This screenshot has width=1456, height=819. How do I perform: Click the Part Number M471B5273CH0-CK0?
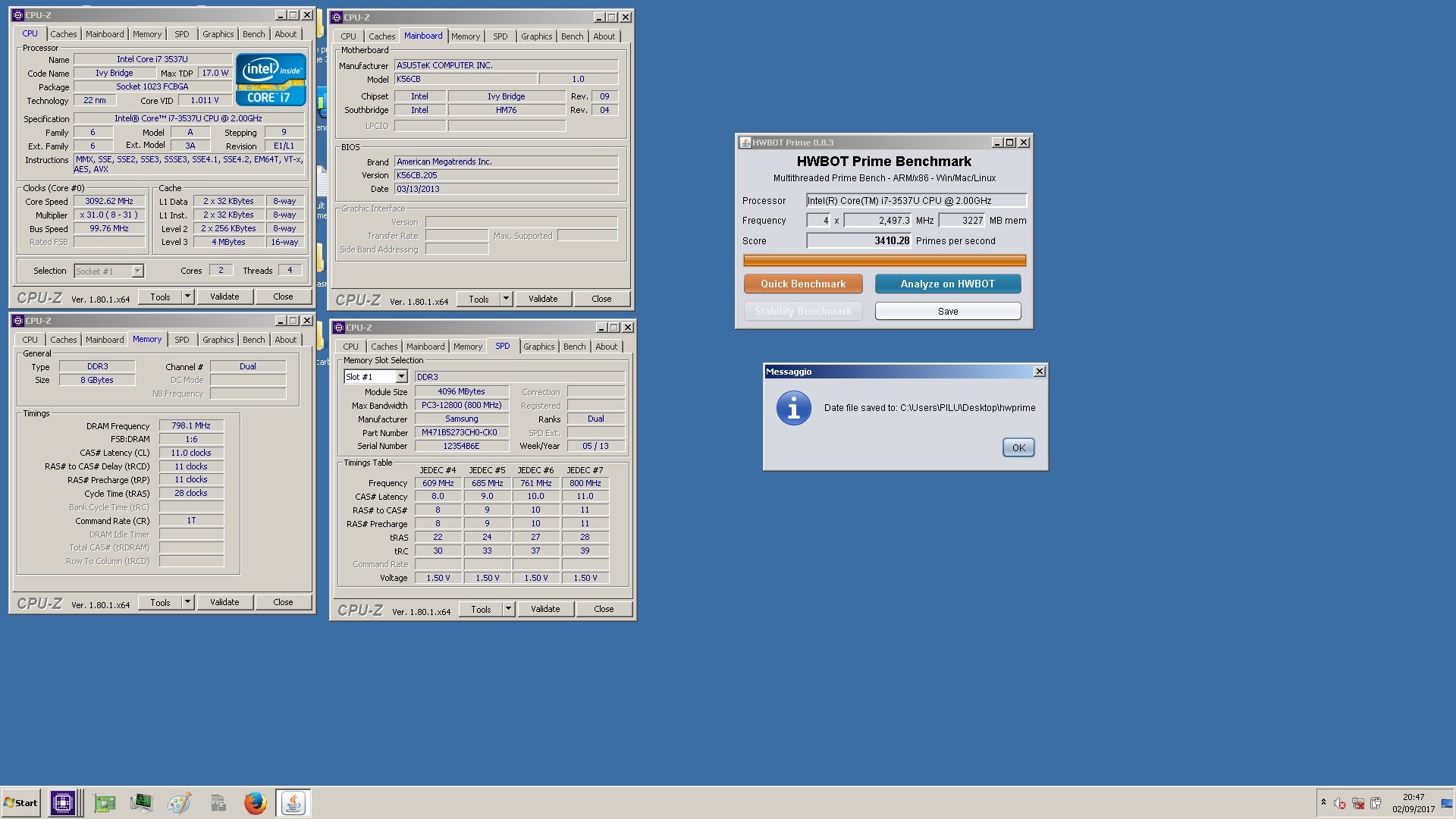461,433
